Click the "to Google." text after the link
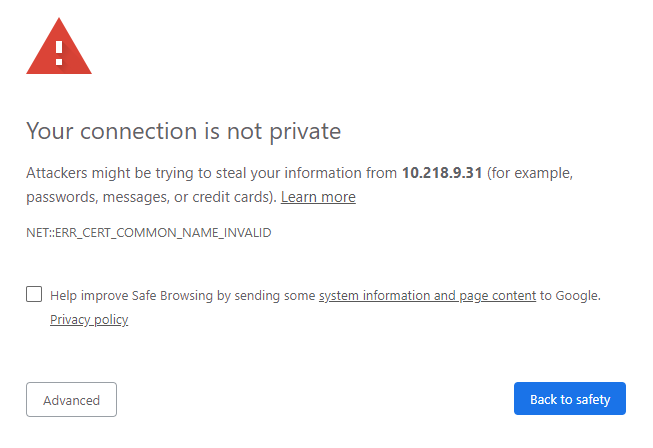This screenshot has height=448, width=653. (570, 296)
